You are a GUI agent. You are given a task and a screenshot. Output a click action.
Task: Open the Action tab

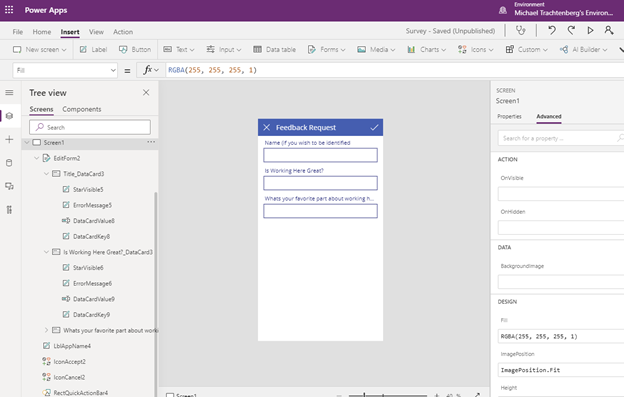coord(123,32)
